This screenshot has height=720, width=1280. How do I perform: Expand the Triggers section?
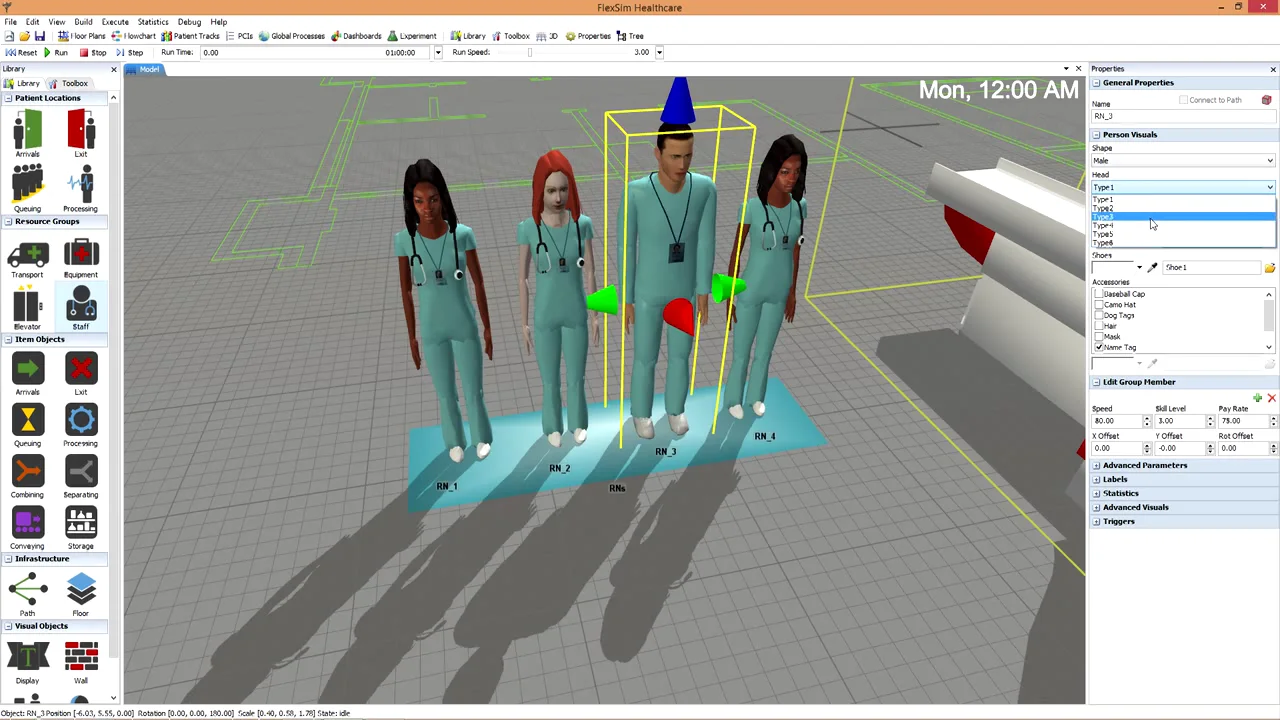coord(1097,521)
